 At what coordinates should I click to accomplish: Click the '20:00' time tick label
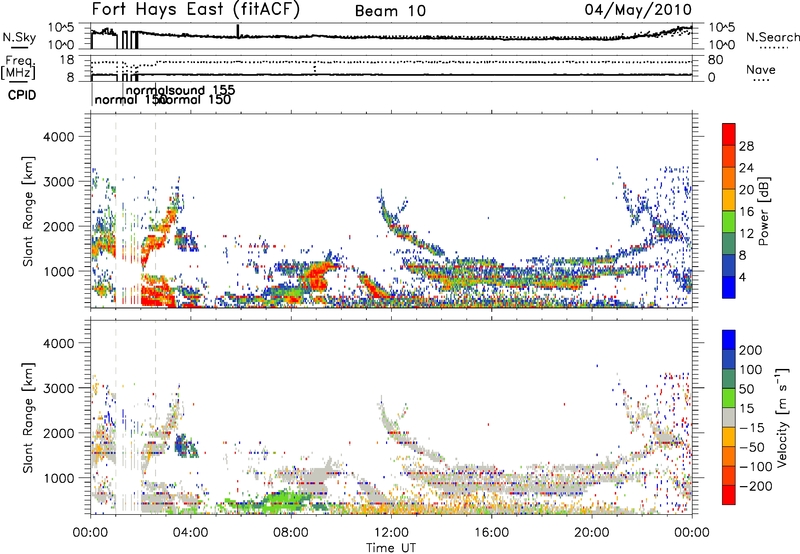coord(592,533)
